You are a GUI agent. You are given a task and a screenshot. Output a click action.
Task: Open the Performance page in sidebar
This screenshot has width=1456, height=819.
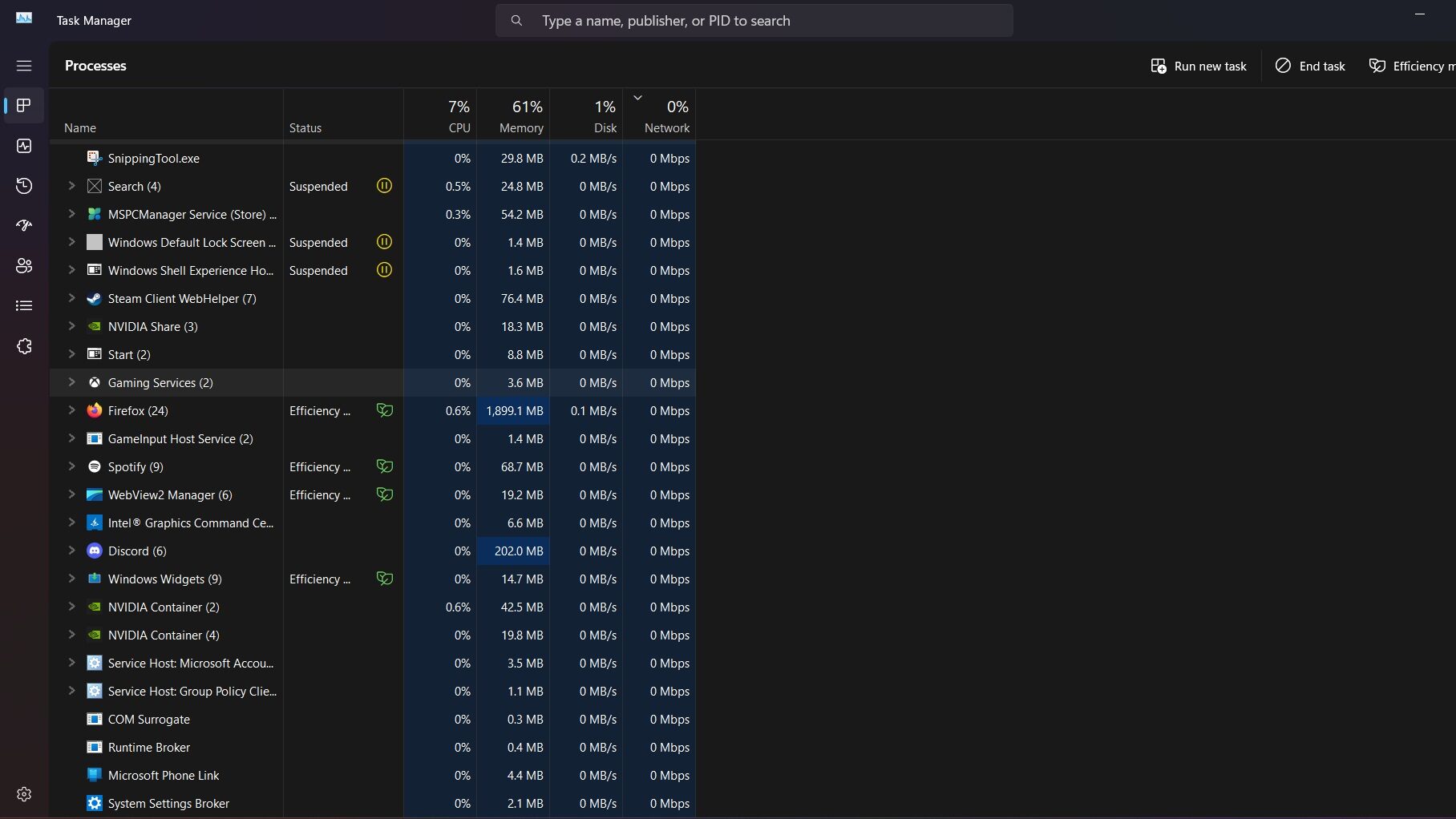click(x=24, y=146)
